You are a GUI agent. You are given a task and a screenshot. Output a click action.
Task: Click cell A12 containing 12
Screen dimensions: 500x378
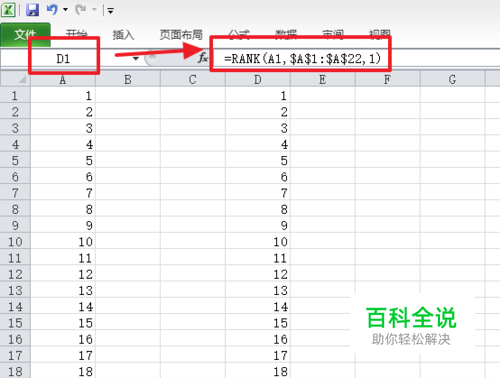(x=63, y=274)
